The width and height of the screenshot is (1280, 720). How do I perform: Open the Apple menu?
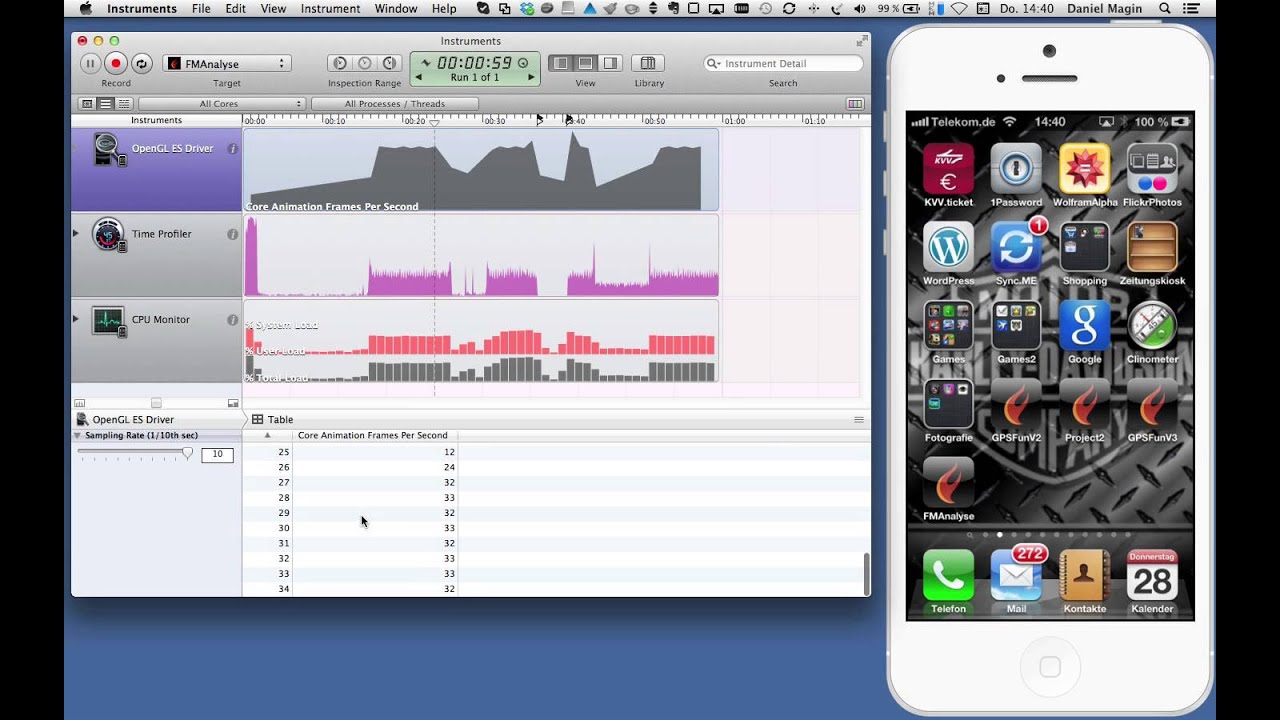pyautogui.click(x=85, y=9)
